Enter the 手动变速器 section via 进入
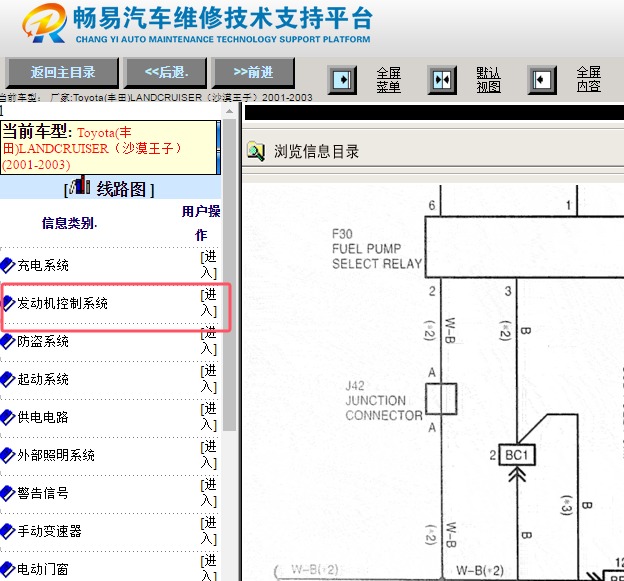The width and height of the screenshot is (624, 581). tap(209, 531)
